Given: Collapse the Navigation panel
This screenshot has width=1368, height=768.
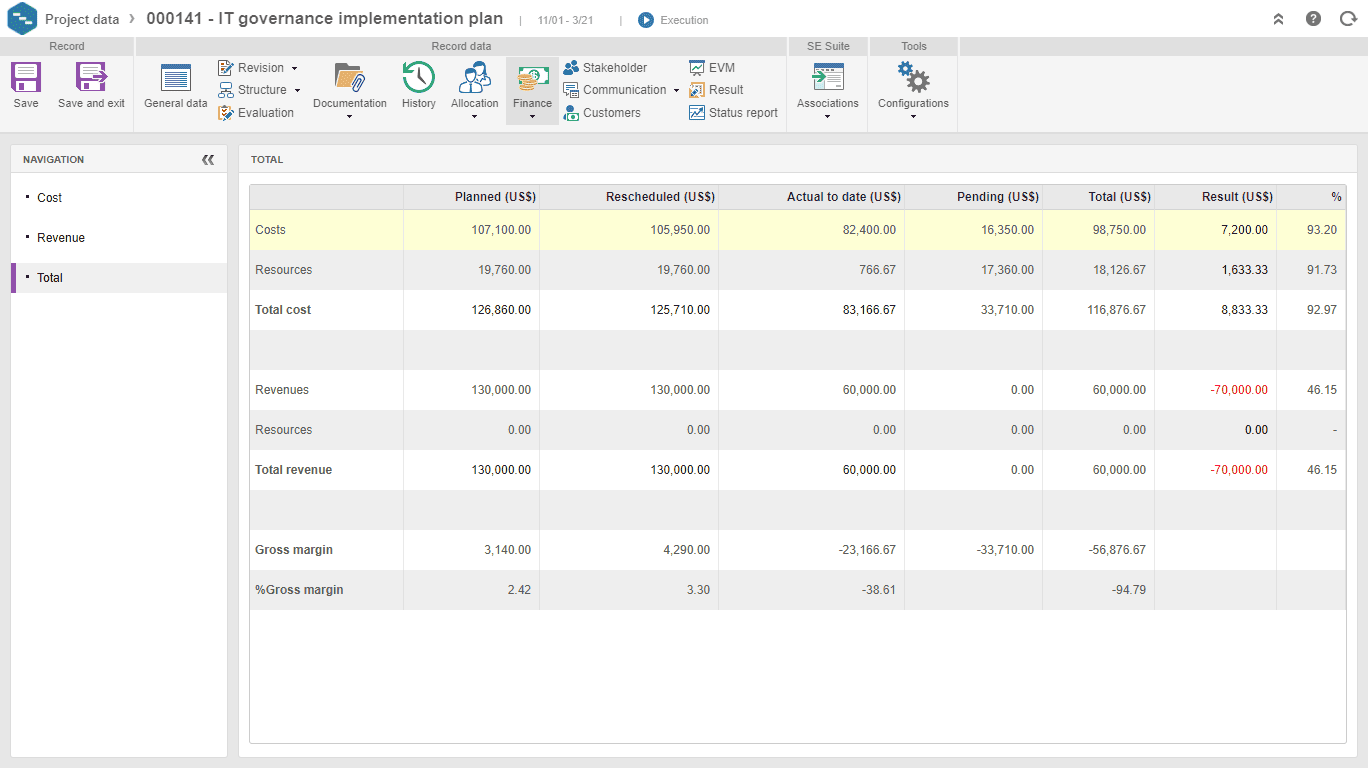Looking at the screenshot, I should [208, 160].
